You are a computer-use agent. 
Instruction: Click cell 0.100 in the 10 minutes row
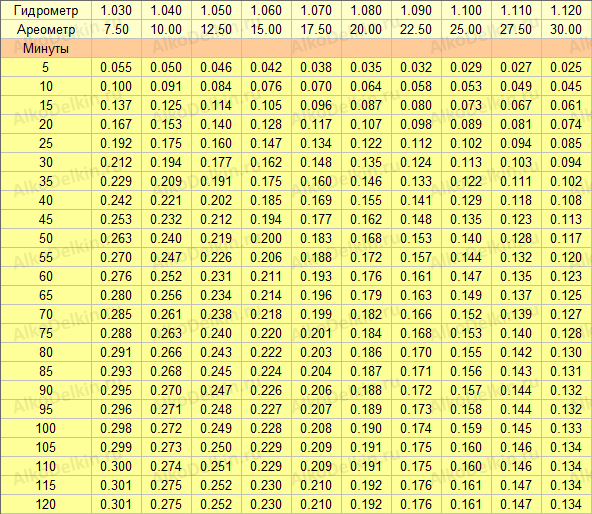point(116,86)
